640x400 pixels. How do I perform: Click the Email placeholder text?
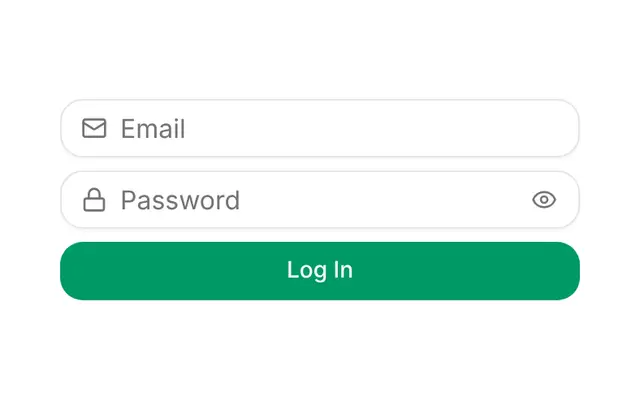click(x=153, y=129)
